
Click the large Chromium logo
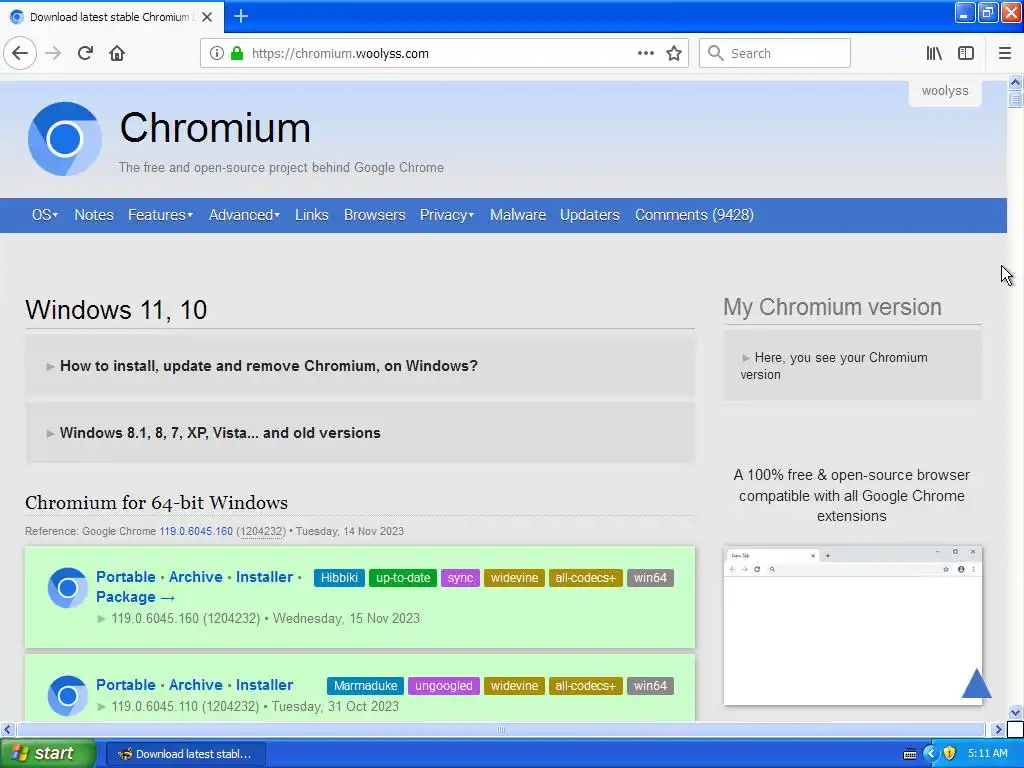65,138
